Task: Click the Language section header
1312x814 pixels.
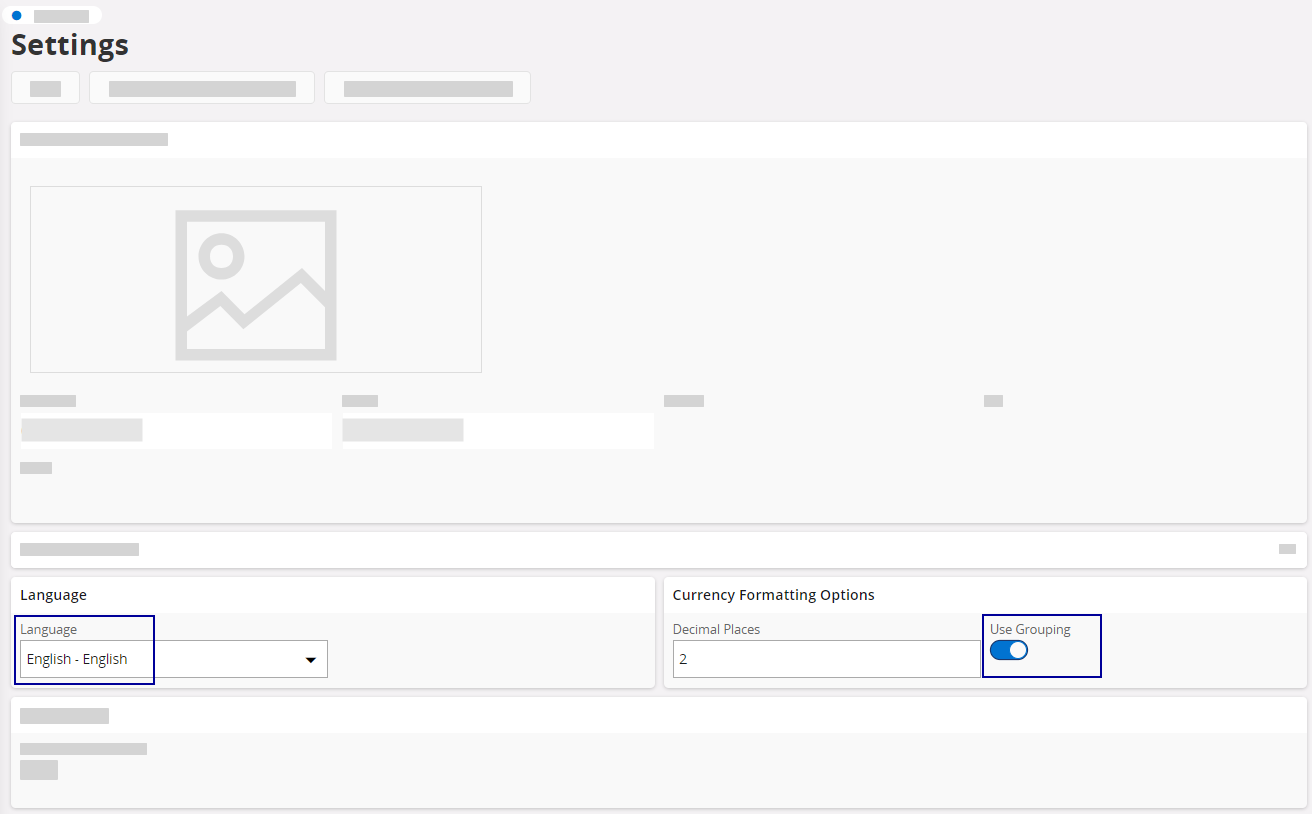Action: [x=54, y=595]
